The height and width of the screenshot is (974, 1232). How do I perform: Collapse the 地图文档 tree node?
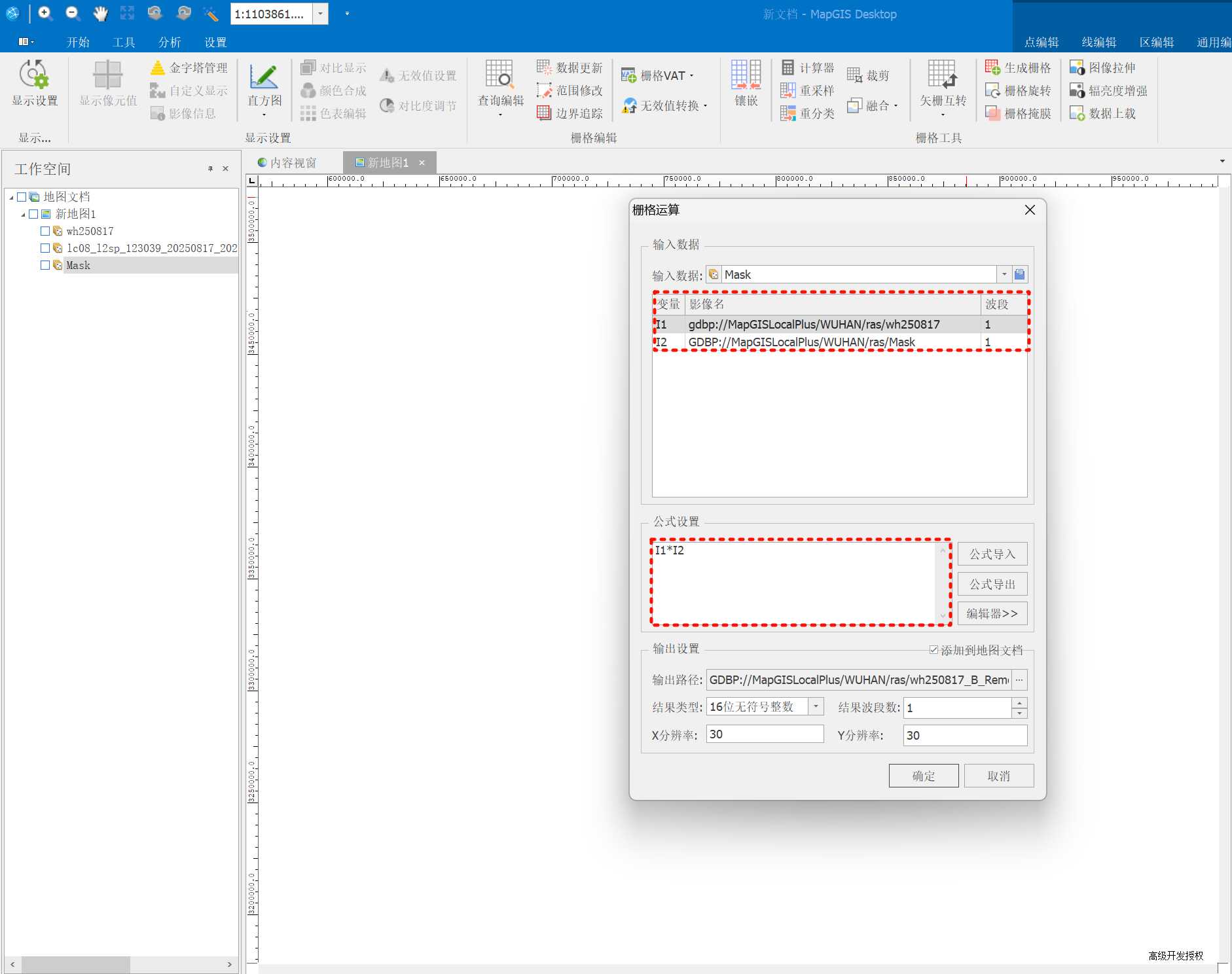[11, 197]
